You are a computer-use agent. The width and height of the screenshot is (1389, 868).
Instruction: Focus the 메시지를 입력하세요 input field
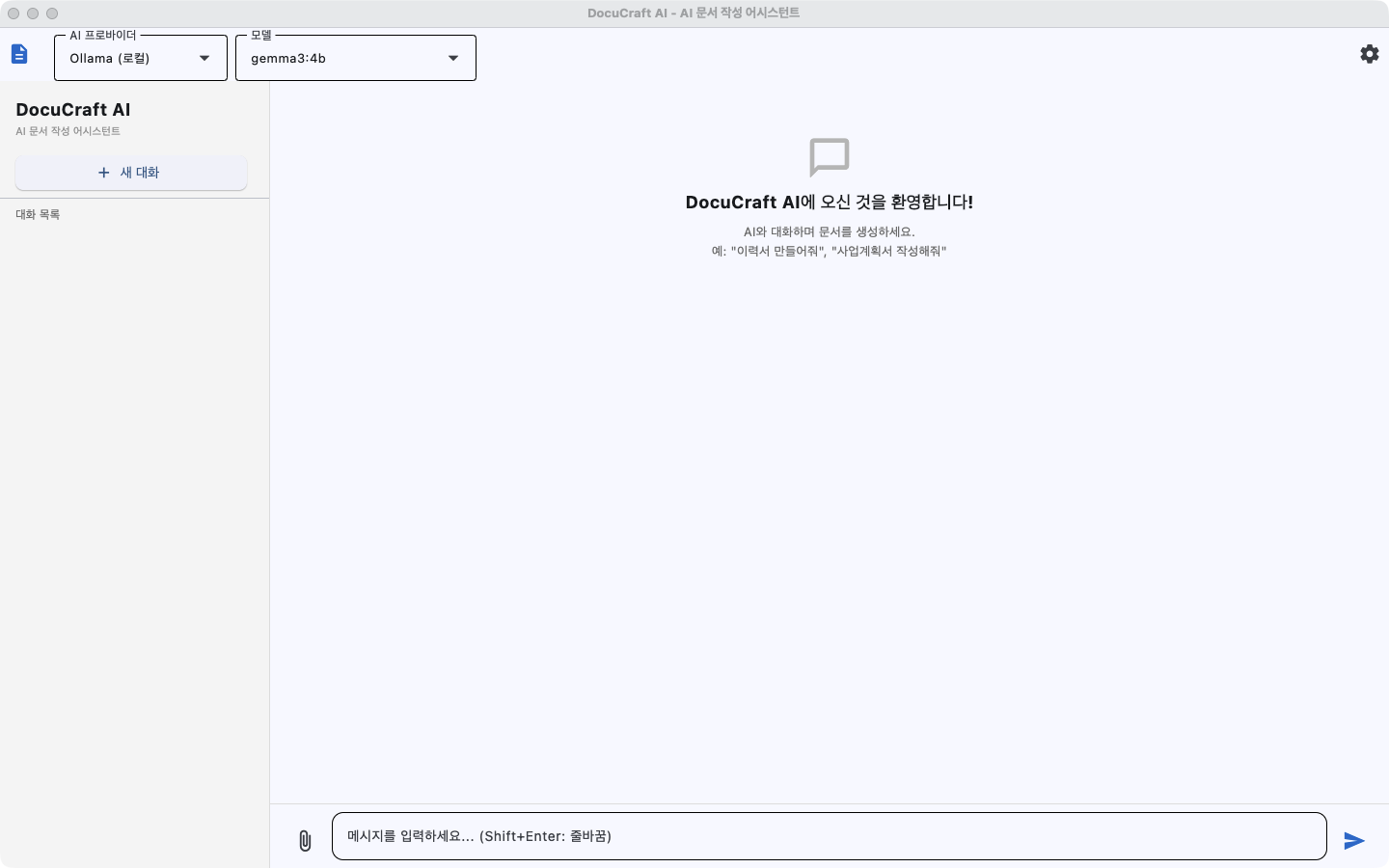coord(830,836)
